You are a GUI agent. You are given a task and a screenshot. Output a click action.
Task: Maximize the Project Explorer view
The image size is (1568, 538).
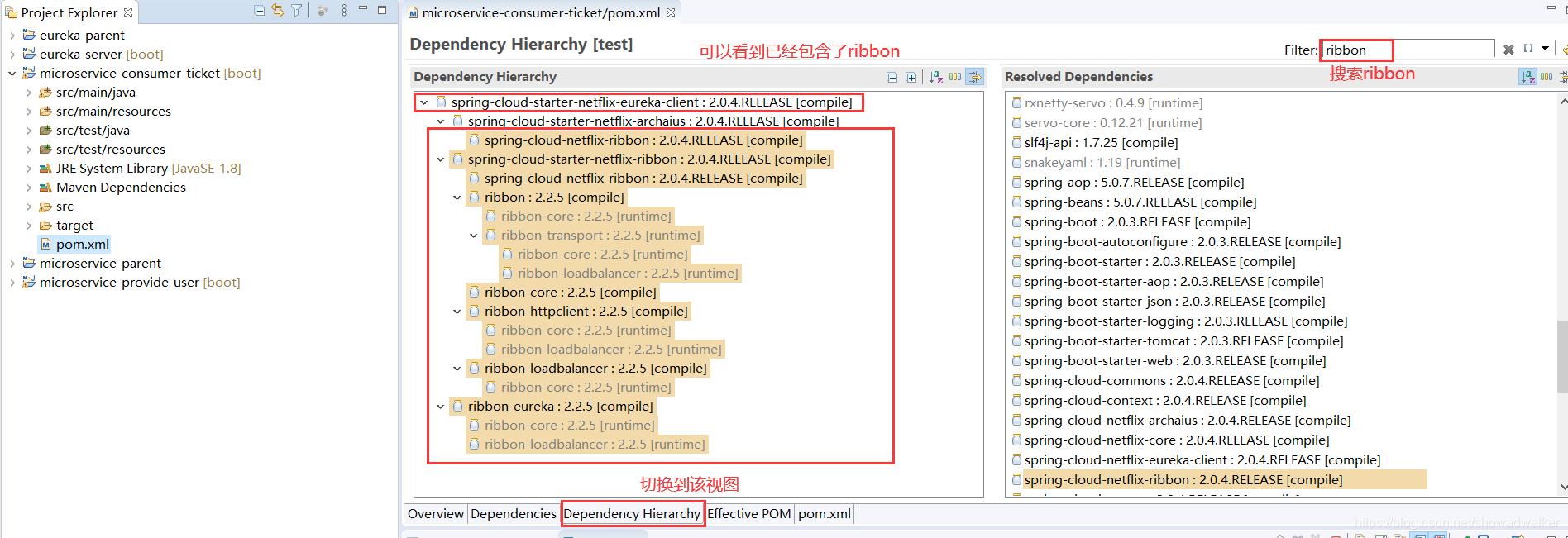(382, 10)
